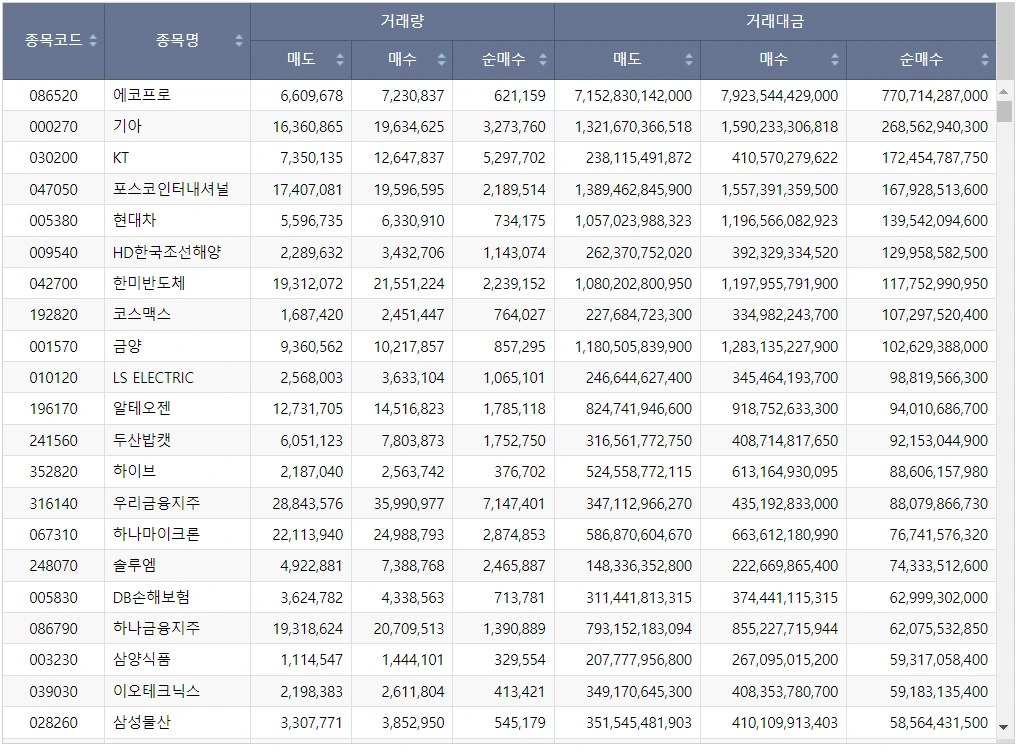
Task: Click value 6,609,678 in 에코프로 row
Action: 312,96
